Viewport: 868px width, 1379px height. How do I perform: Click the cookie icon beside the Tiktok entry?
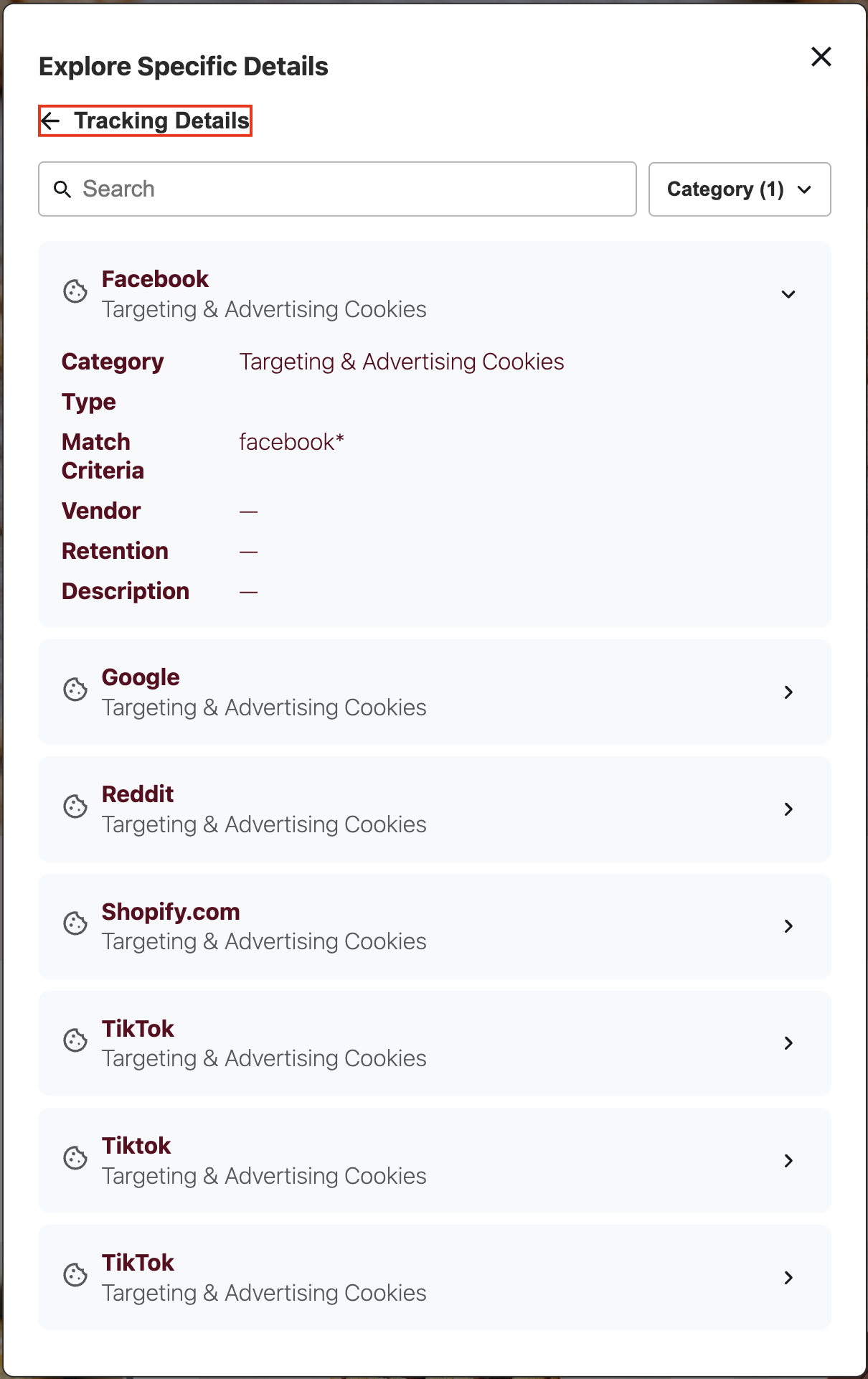[75, 1159]
